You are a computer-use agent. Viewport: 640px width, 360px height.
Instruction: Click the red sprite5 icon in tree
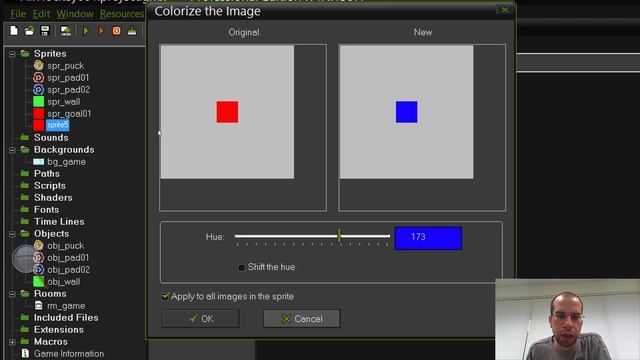point(39,125)
